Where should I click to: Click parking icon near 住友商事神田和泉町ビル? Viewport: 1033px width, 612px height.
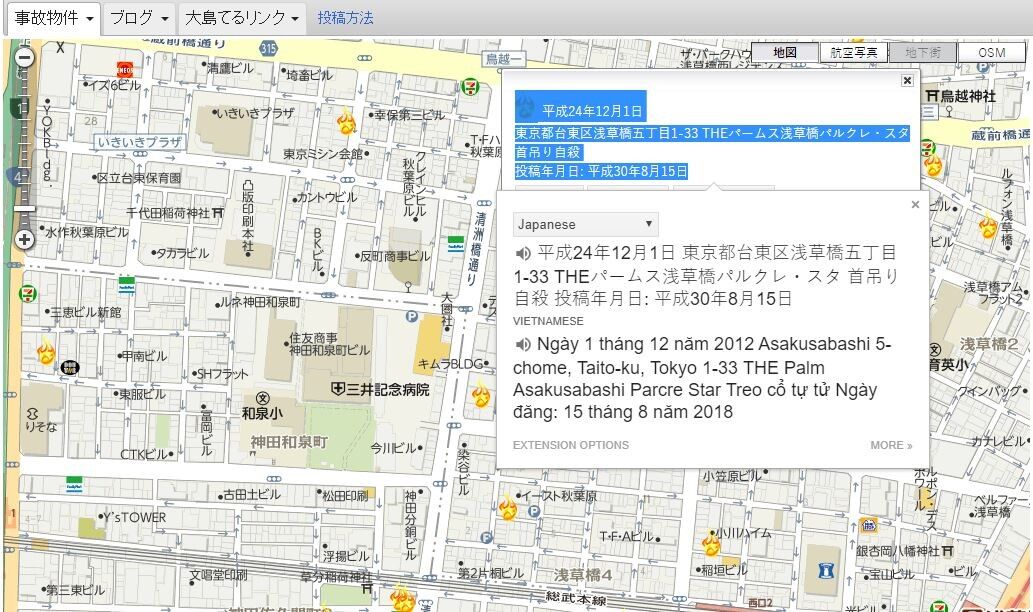(412, 316)
